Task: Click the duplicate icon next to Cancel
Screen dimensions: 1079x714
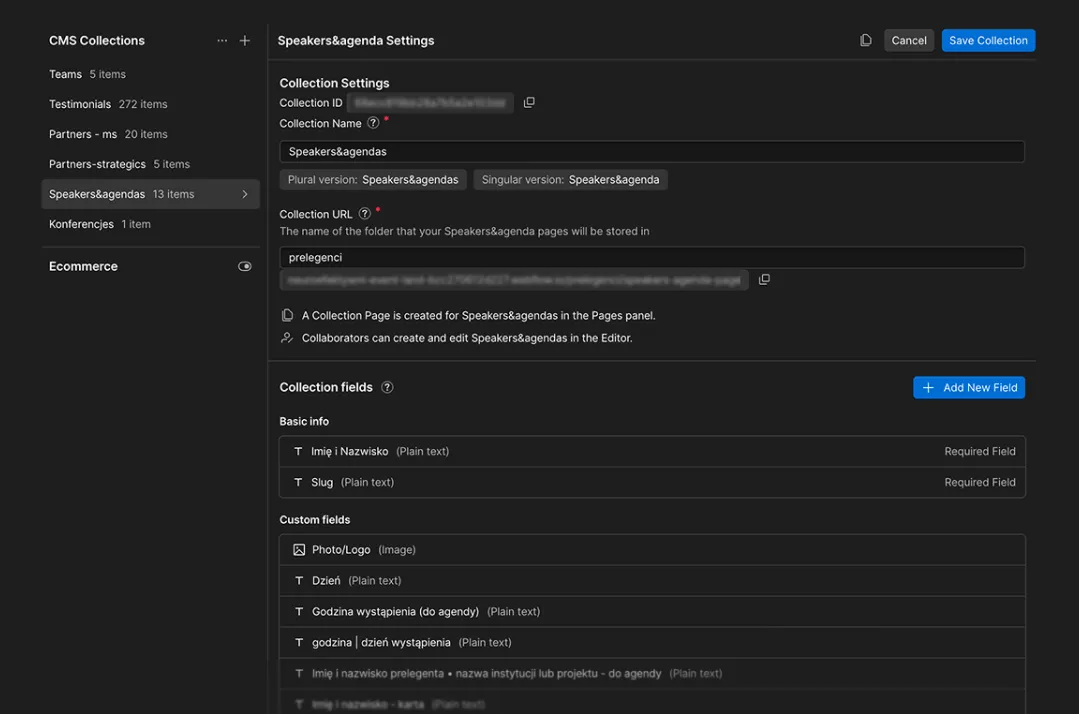Action: [x=866, y=41]
